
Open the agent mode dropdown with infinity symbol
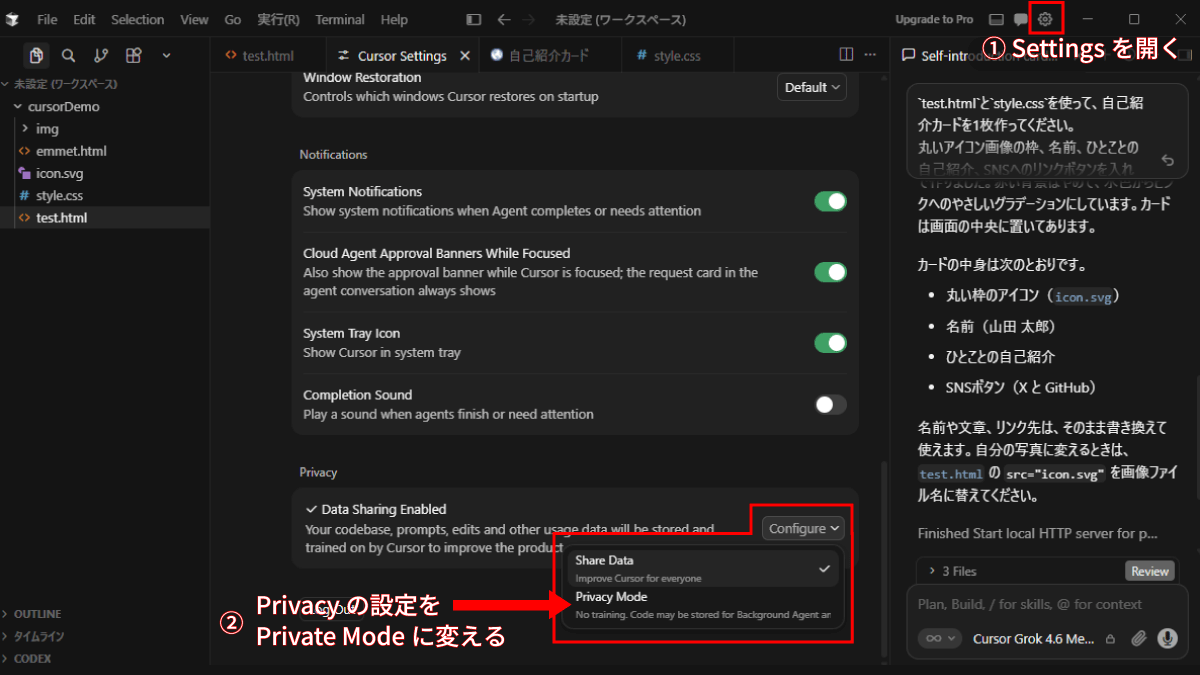pos(939,638)
